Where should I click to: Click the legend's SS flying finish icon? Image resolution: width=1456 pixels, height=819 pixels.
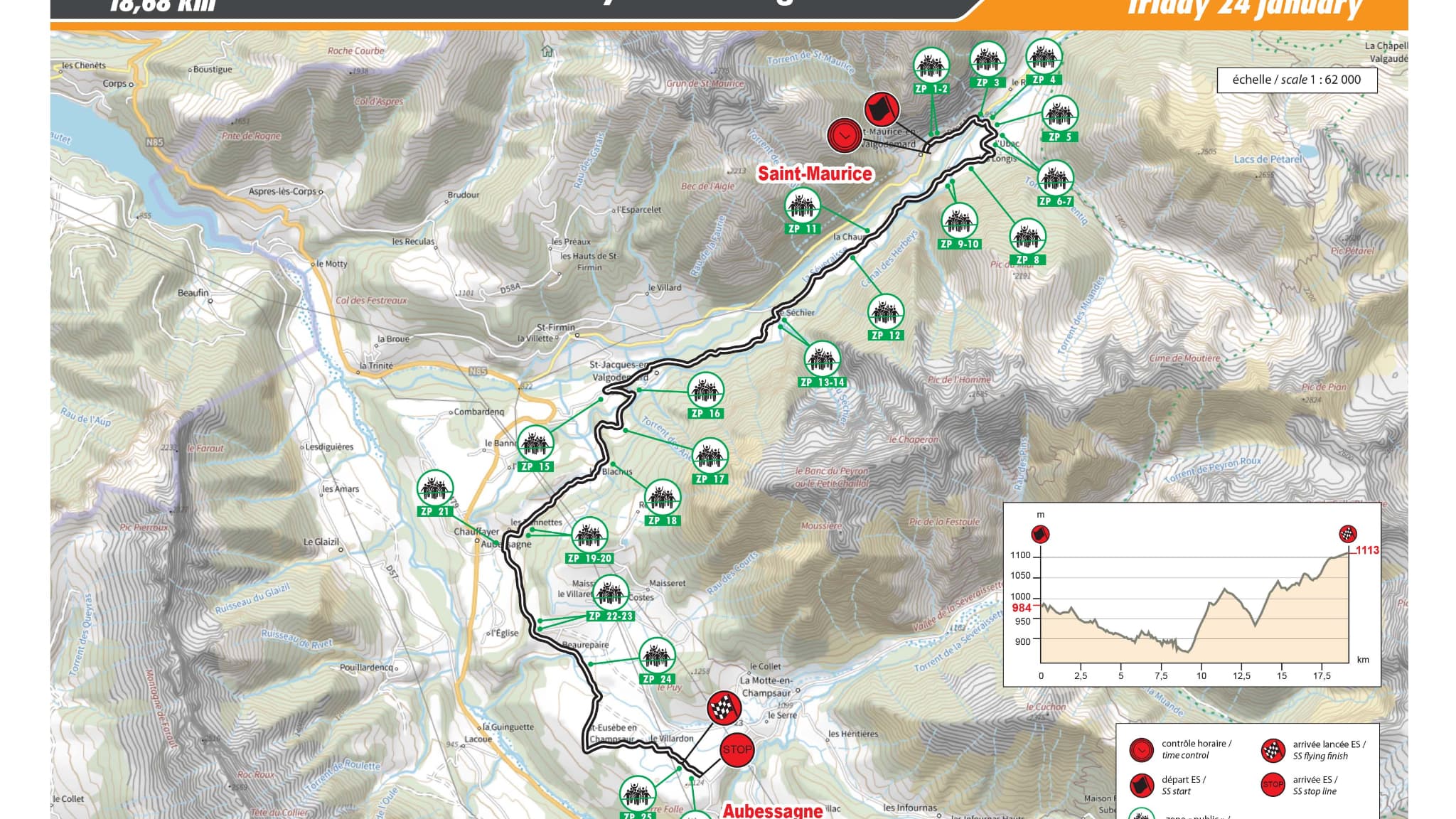tap(1273, 749)
